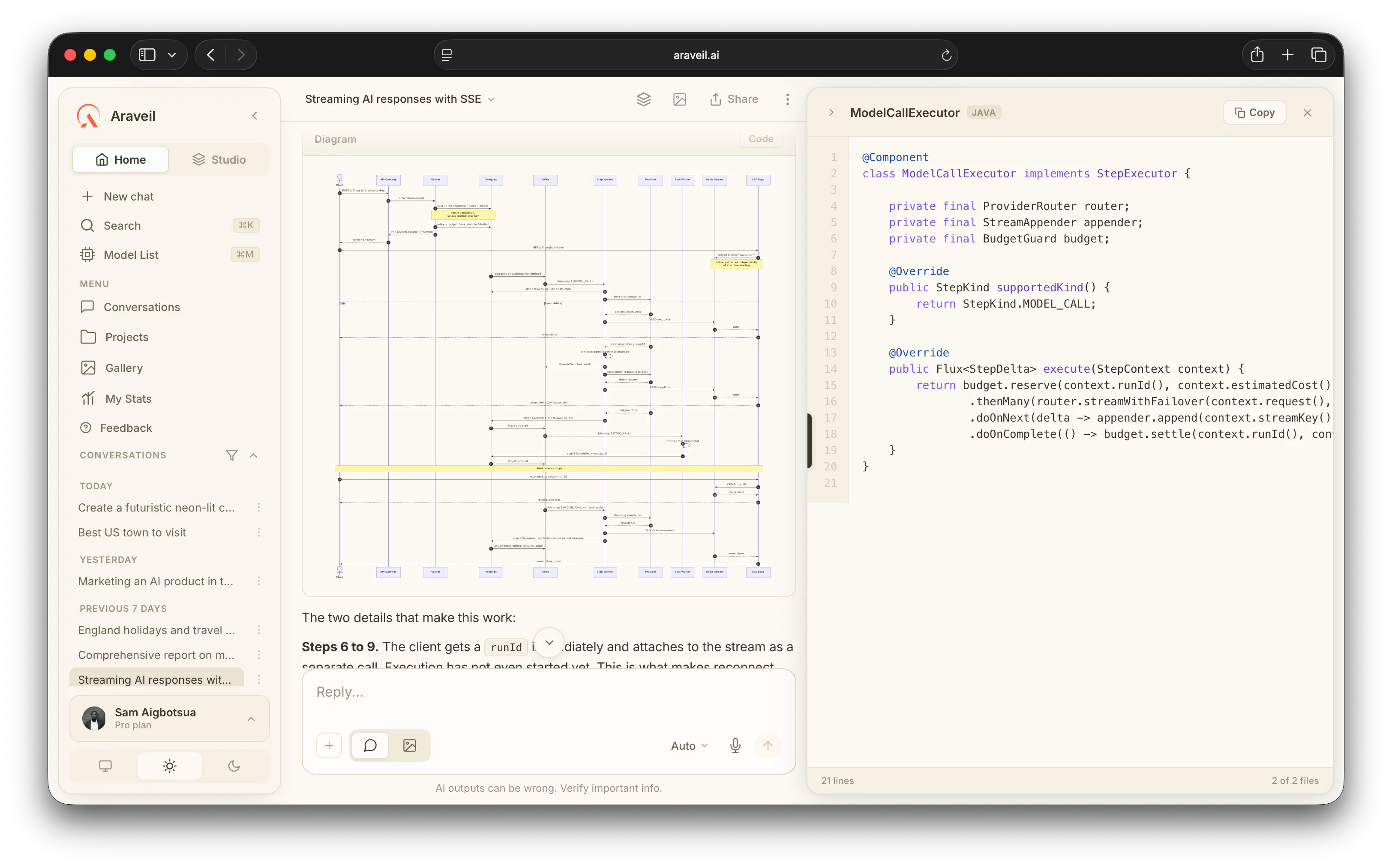Click the Reply text field

point(549,692)
